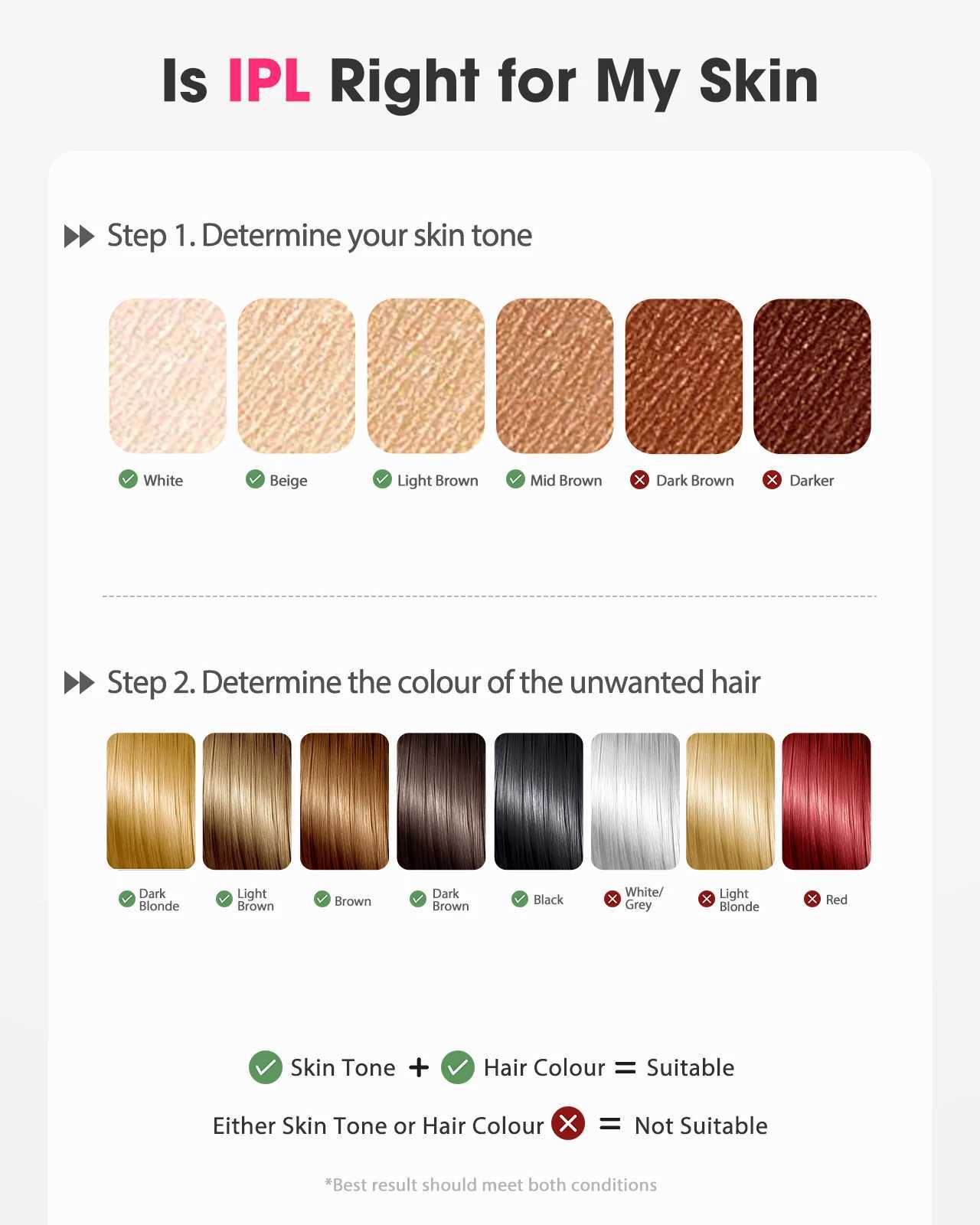Click the green check beside Dark Blonde

127,899
